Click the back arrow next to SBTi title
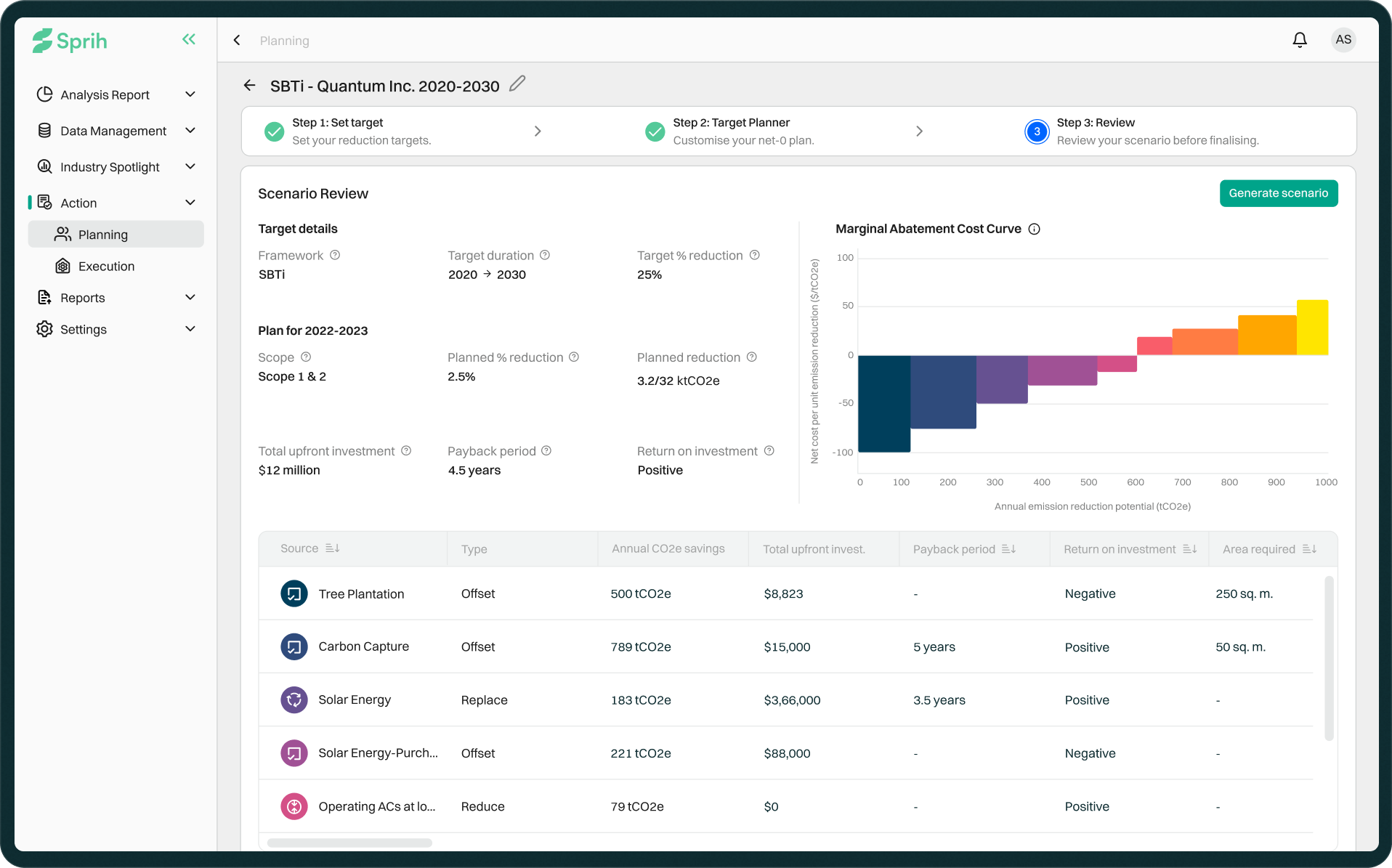The image size is (1392, 868). 250,86
